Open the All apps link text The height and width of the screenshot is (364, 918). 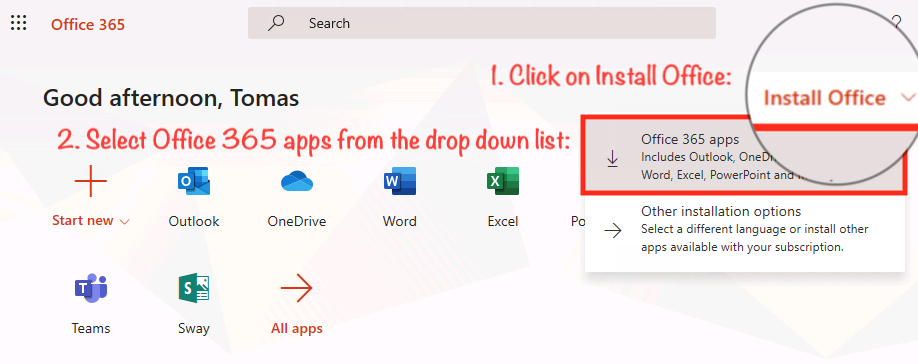click(297, 328)
